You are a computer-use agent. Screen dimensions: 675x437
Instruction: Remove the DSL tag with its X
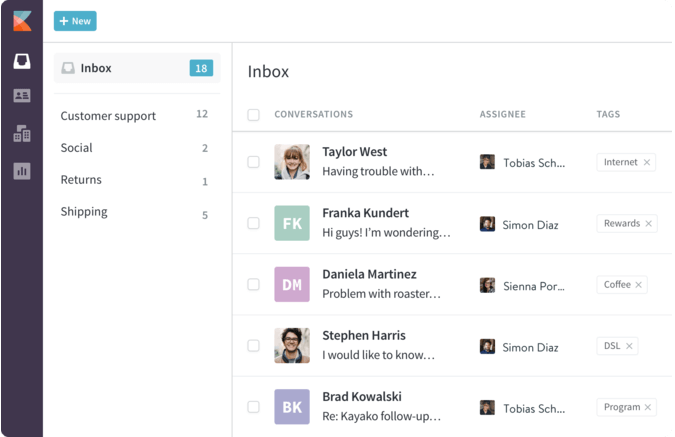[x=630, y=346]
